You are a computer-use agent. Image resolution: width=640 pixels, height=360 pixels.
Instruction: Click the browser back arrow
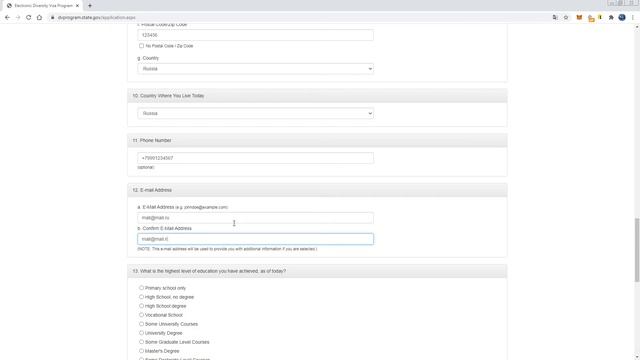(x=7, y=18)
